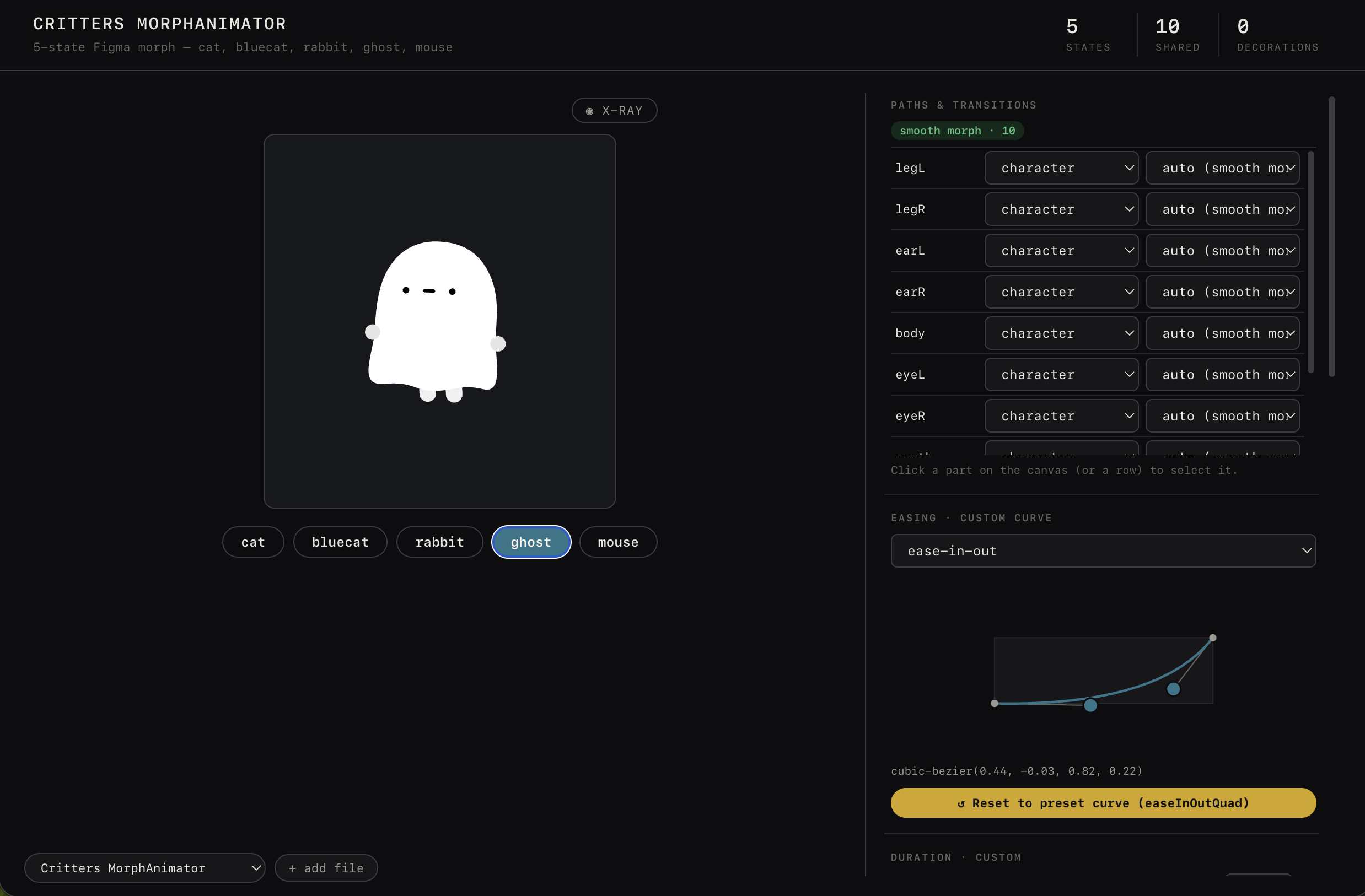Click the add file button
Image resolution: width=1365 pixels, height=896 pixels.
point(326,868)
